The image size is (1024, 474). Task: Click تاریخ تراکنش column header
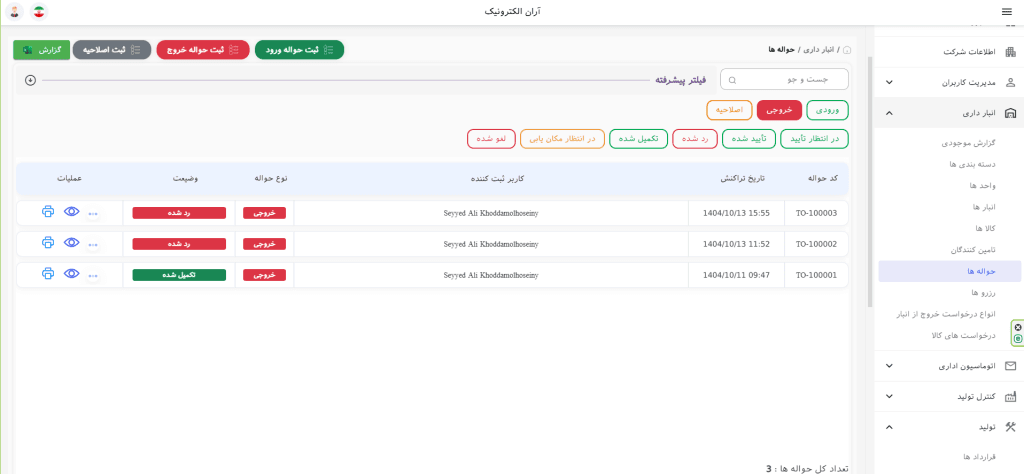click(x=743, y=179)
